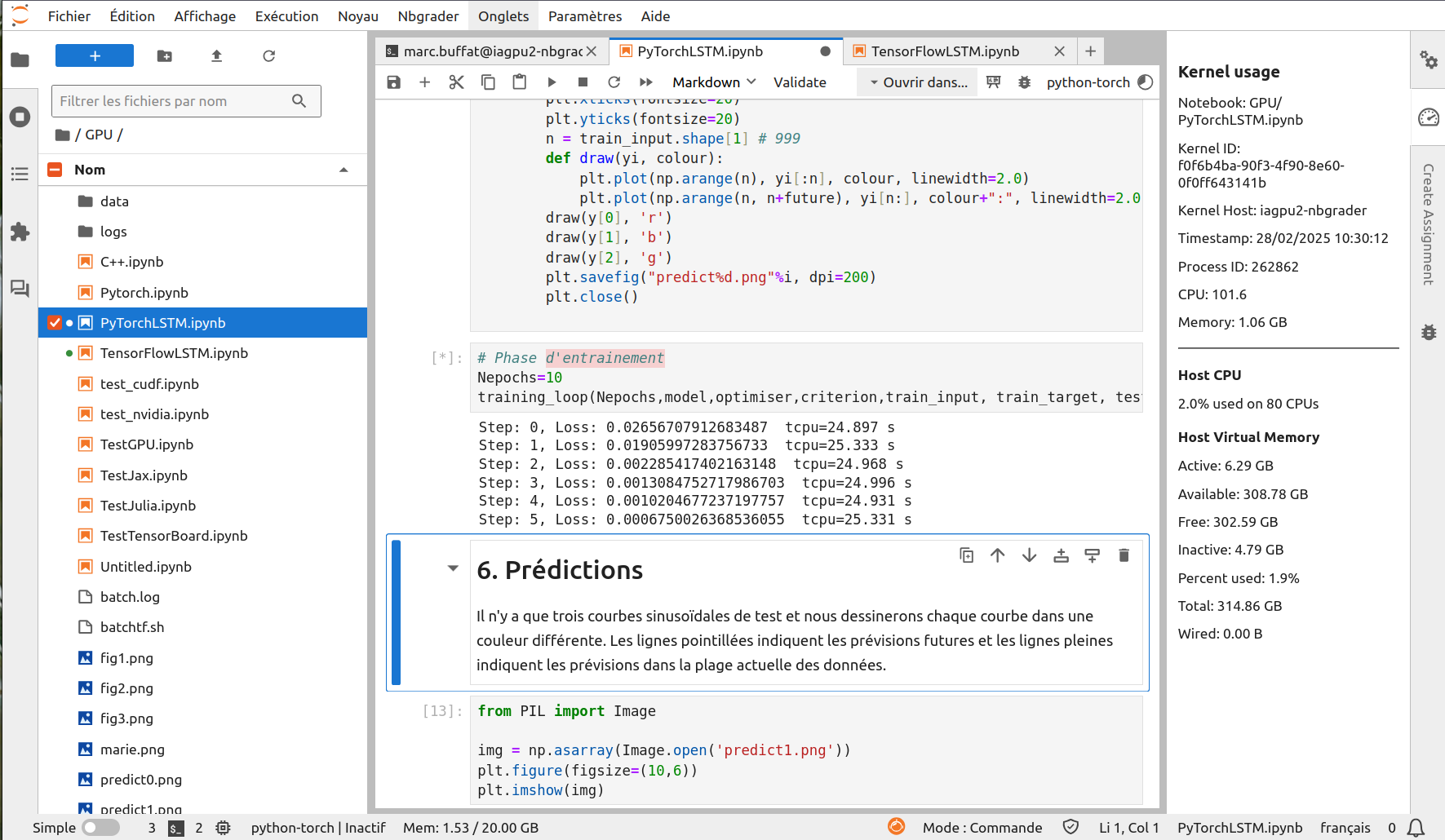The image size is (1445, 840).
Task: Uncheck the PyTorchLSTM.ipynb file checkbox
Action: click(55, 323)
